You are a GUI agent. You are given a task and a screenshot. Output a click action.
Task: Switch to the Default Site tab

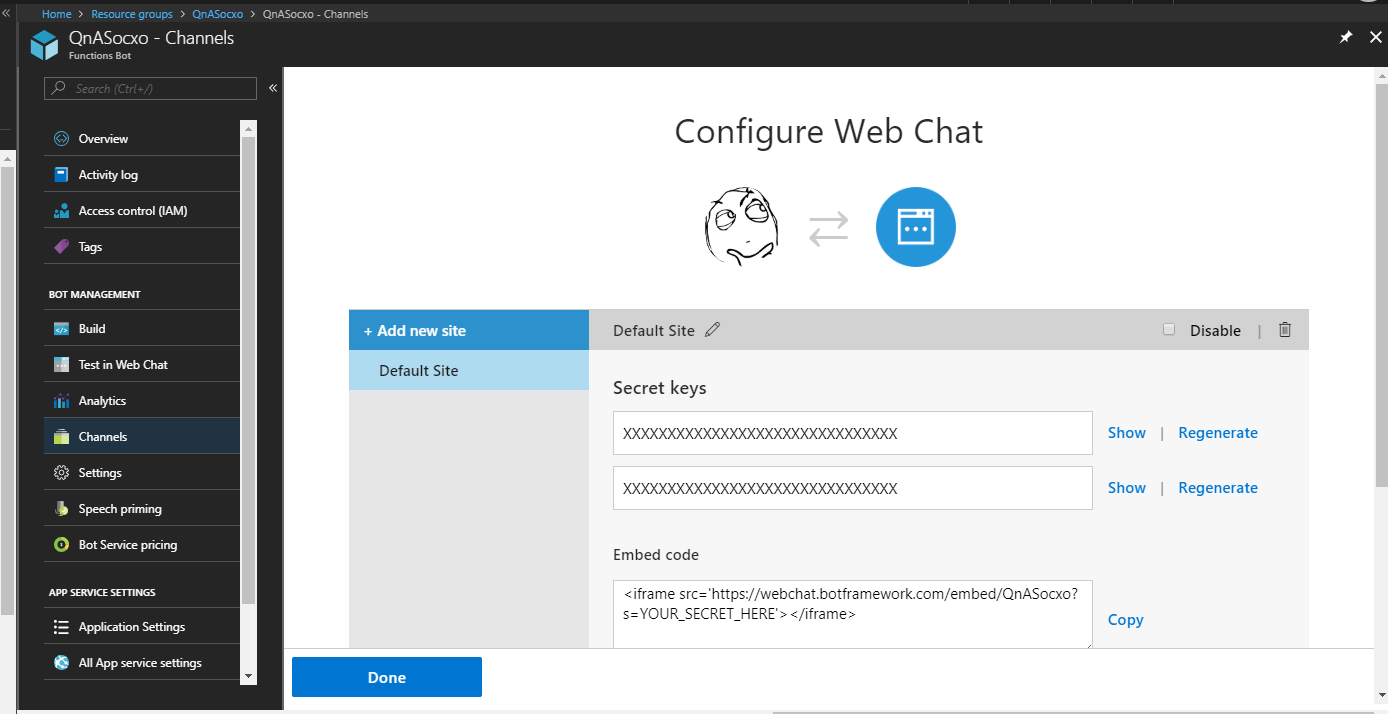[420, 369]
